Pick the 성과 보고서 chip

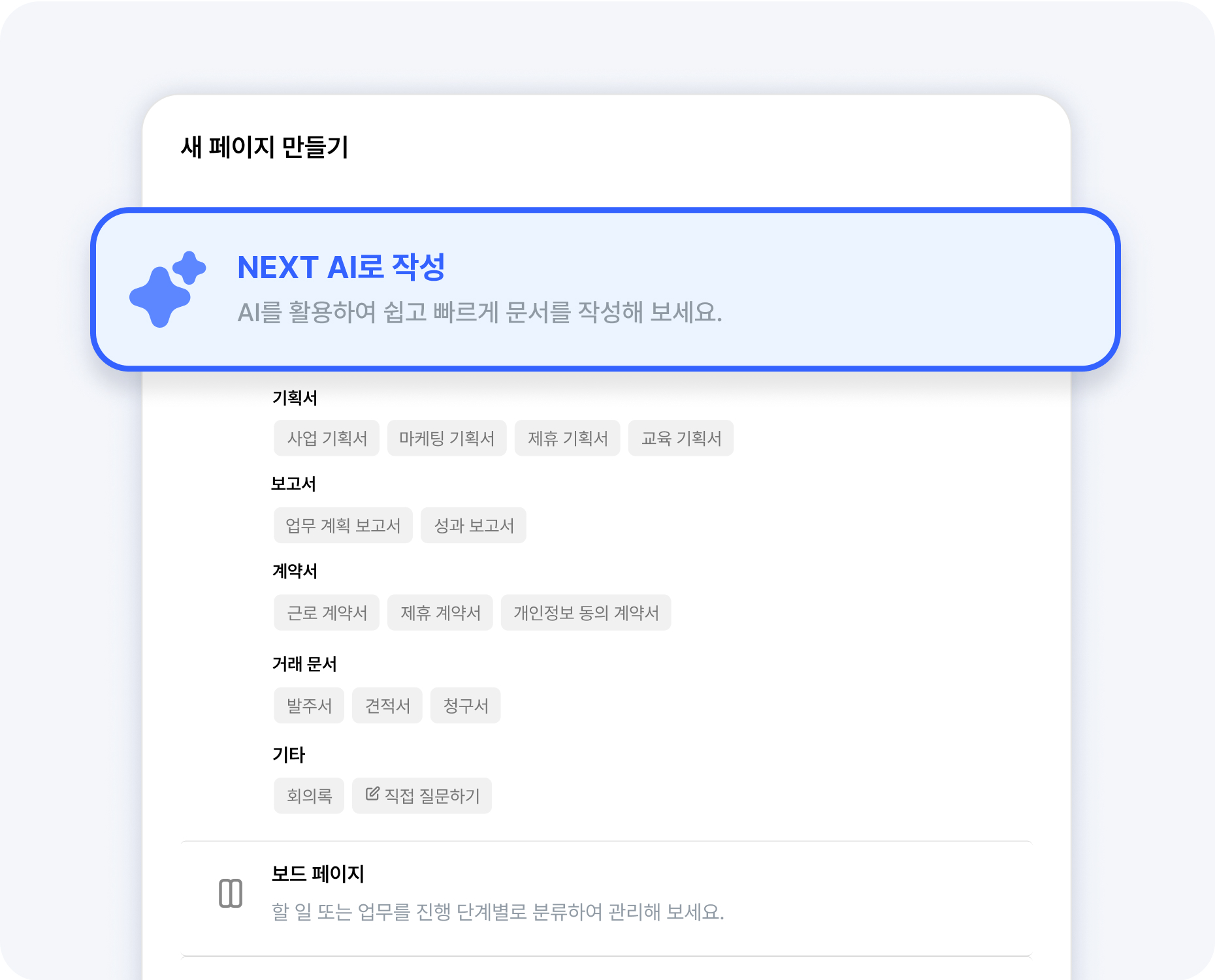[474, 526]
